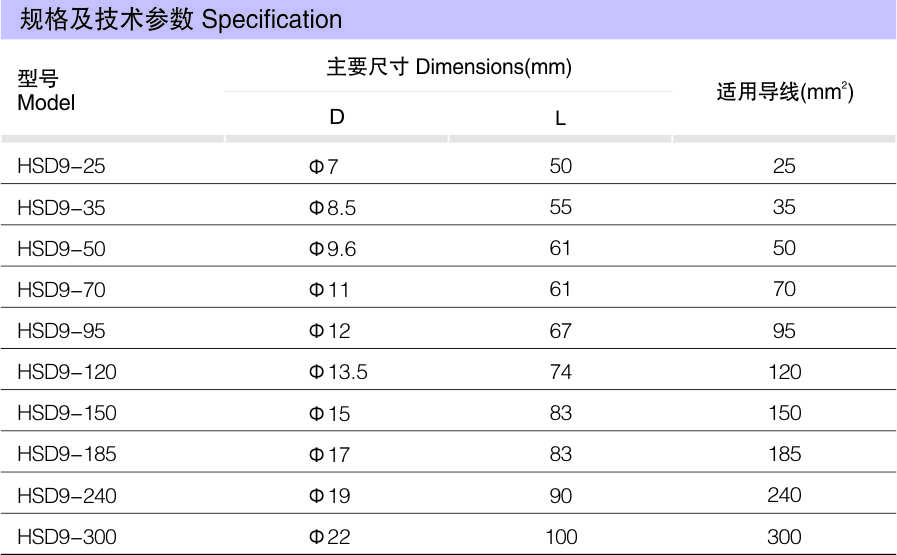Click the L sub-column header
Viewport: 897px width, 555px height.
pyautogui.click(x=561, y=118)
